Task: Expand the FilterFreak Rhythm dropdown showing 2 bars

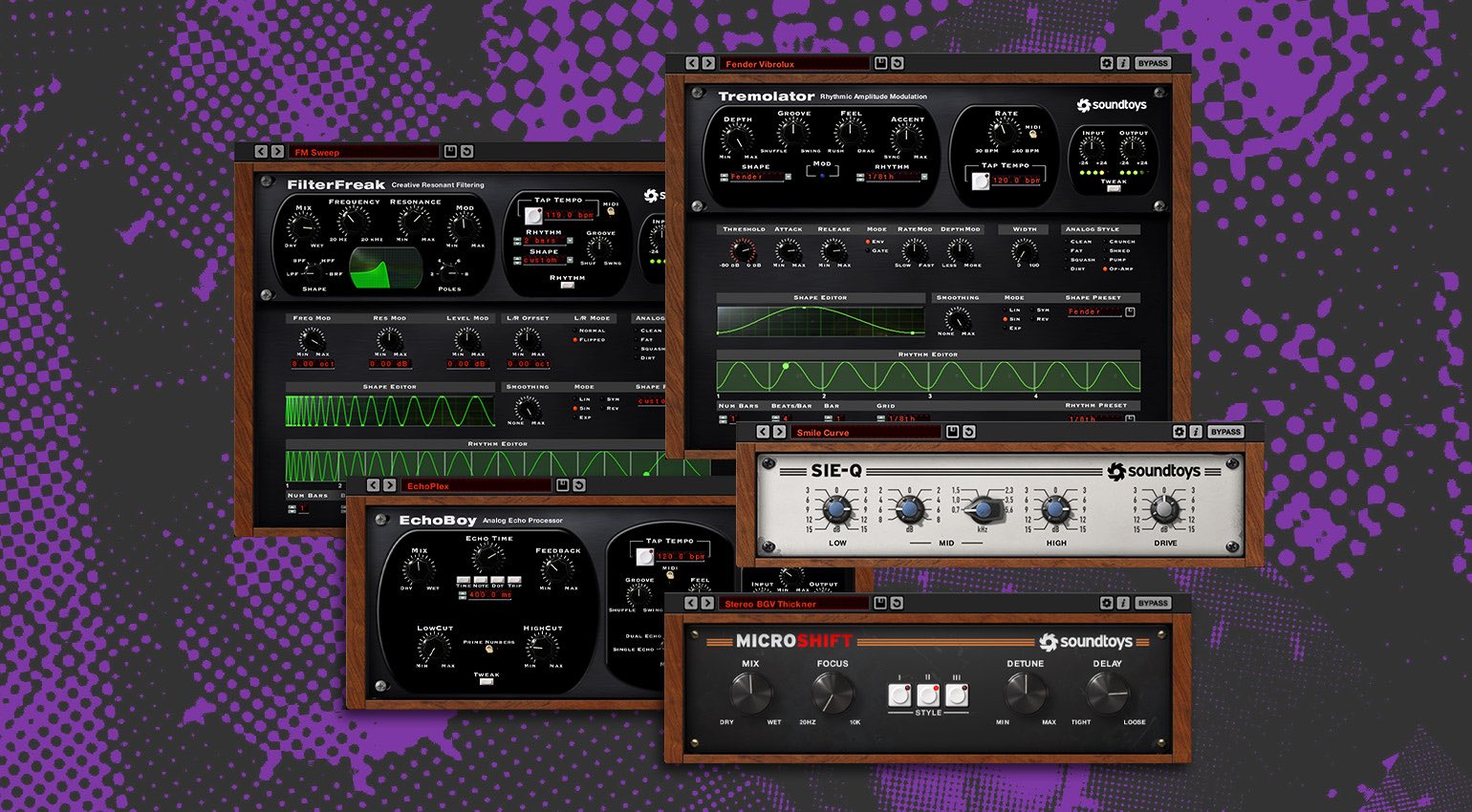Action: coord(571,241)
